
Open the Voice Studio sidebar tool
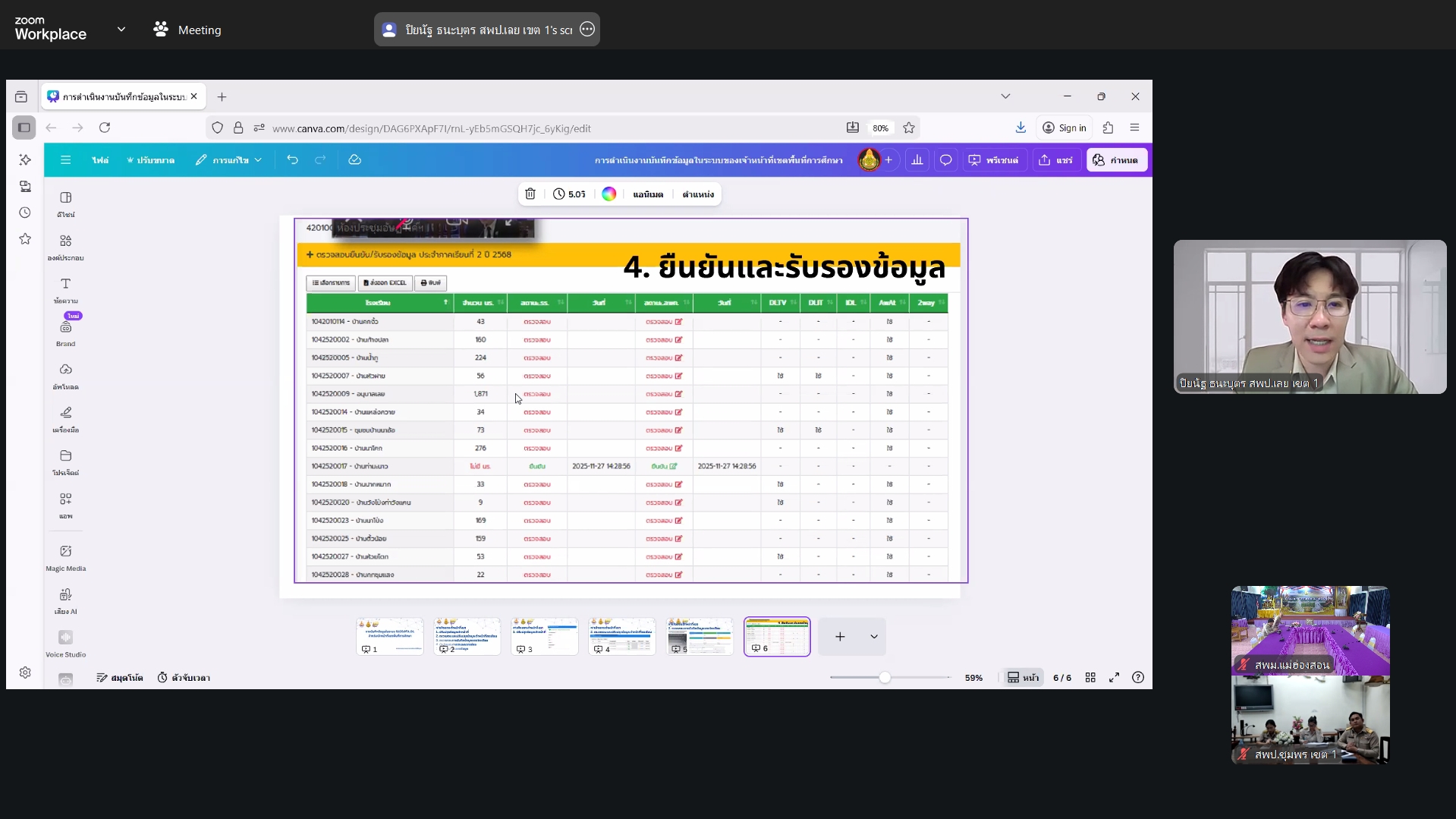(66, 643)
